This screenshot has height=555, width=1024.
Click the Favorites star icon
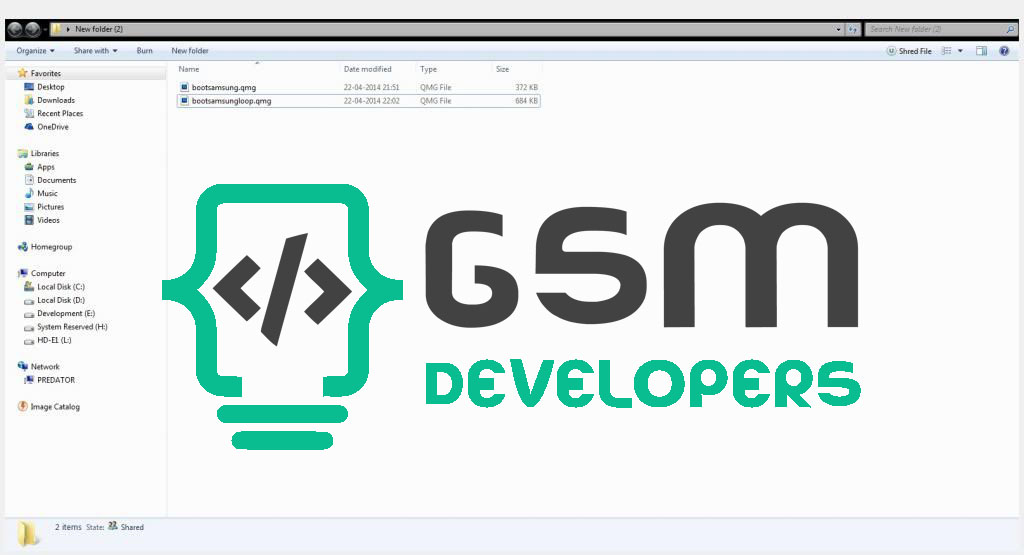pyautogui.click(x=22, y=73)
